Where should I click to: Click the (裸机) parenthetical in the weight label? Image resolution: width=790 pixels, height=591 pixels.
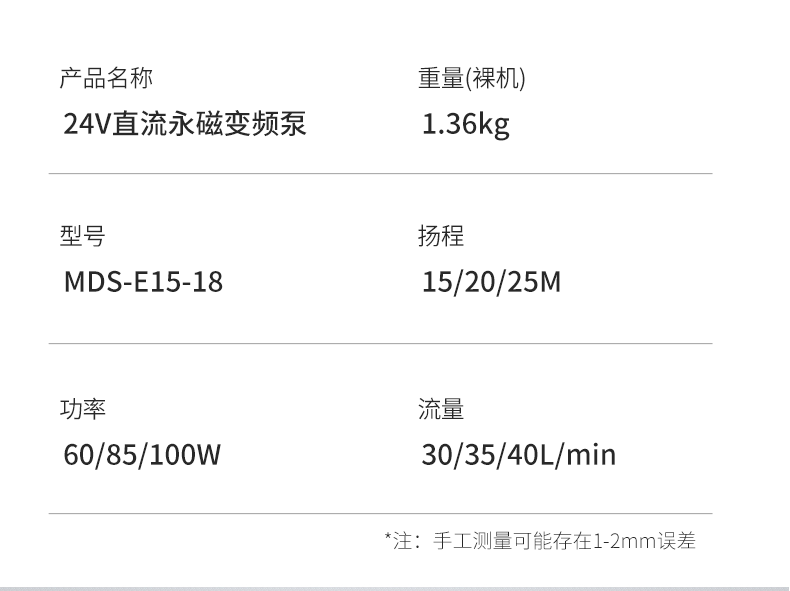495,78
